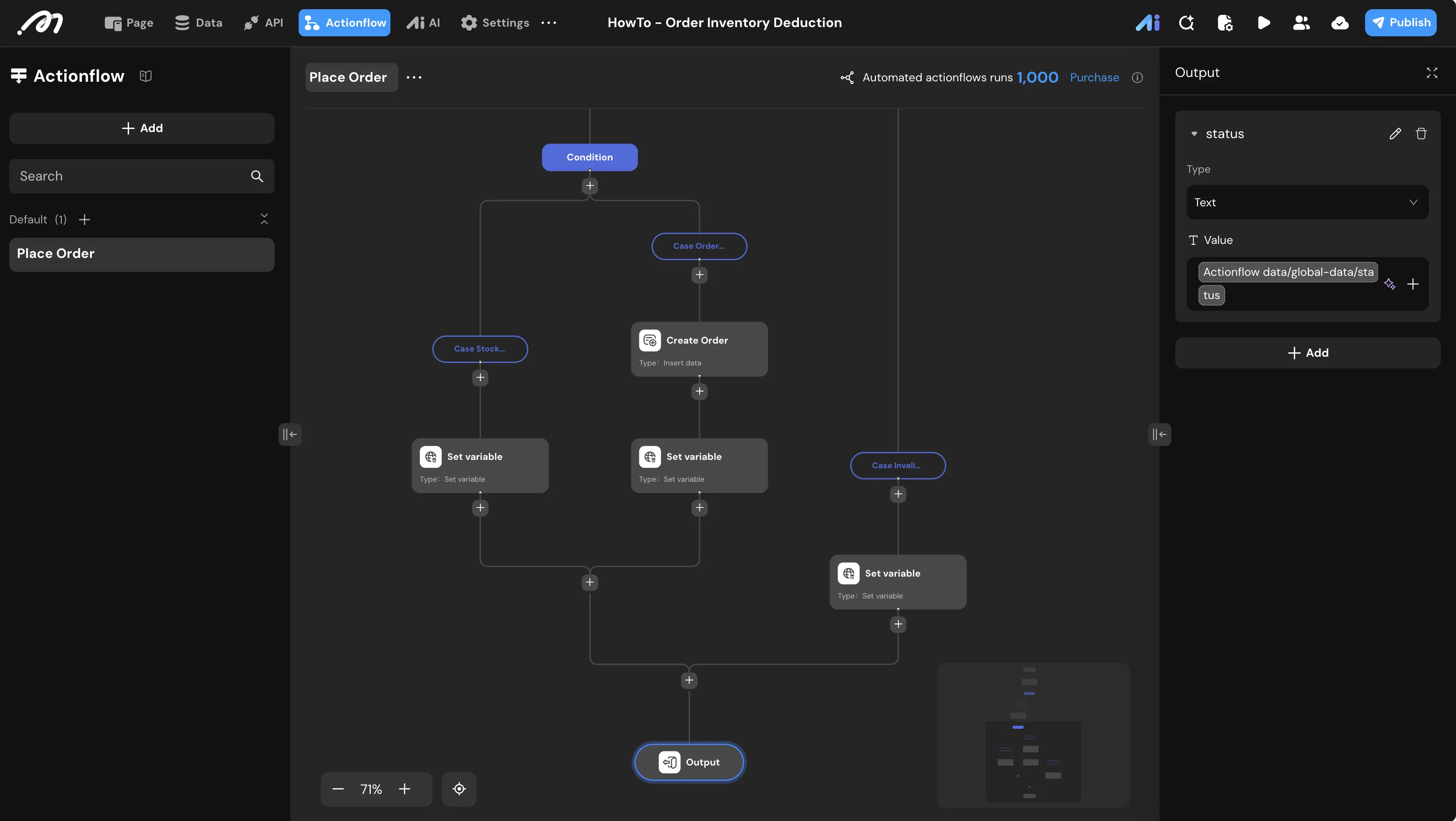Expand the Output panel to fullscreen
1456x821 pixels.
click(x=1432, y=73)
